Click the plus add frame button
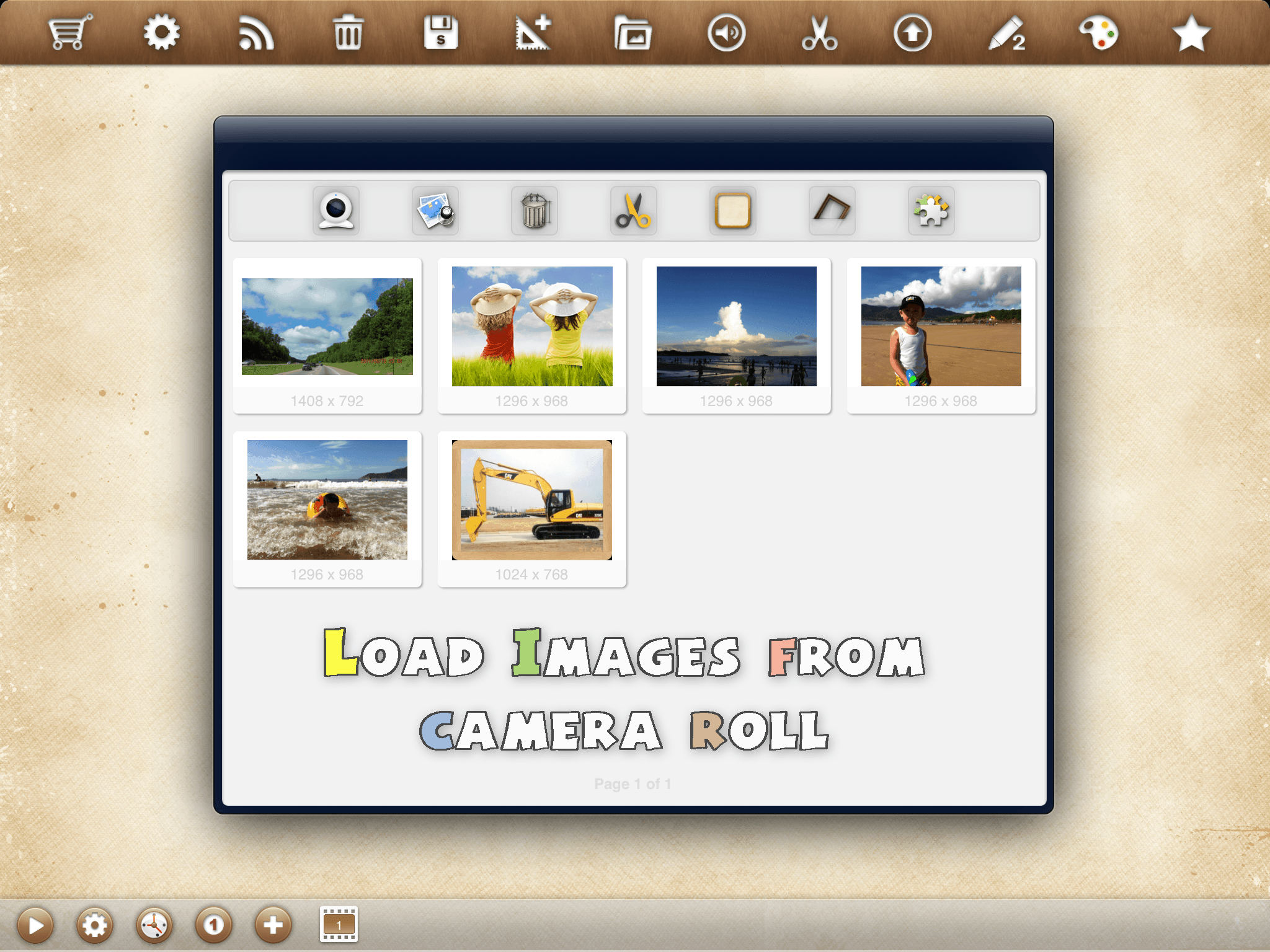This screenshot has width=1270, height=952. [273, 925]
